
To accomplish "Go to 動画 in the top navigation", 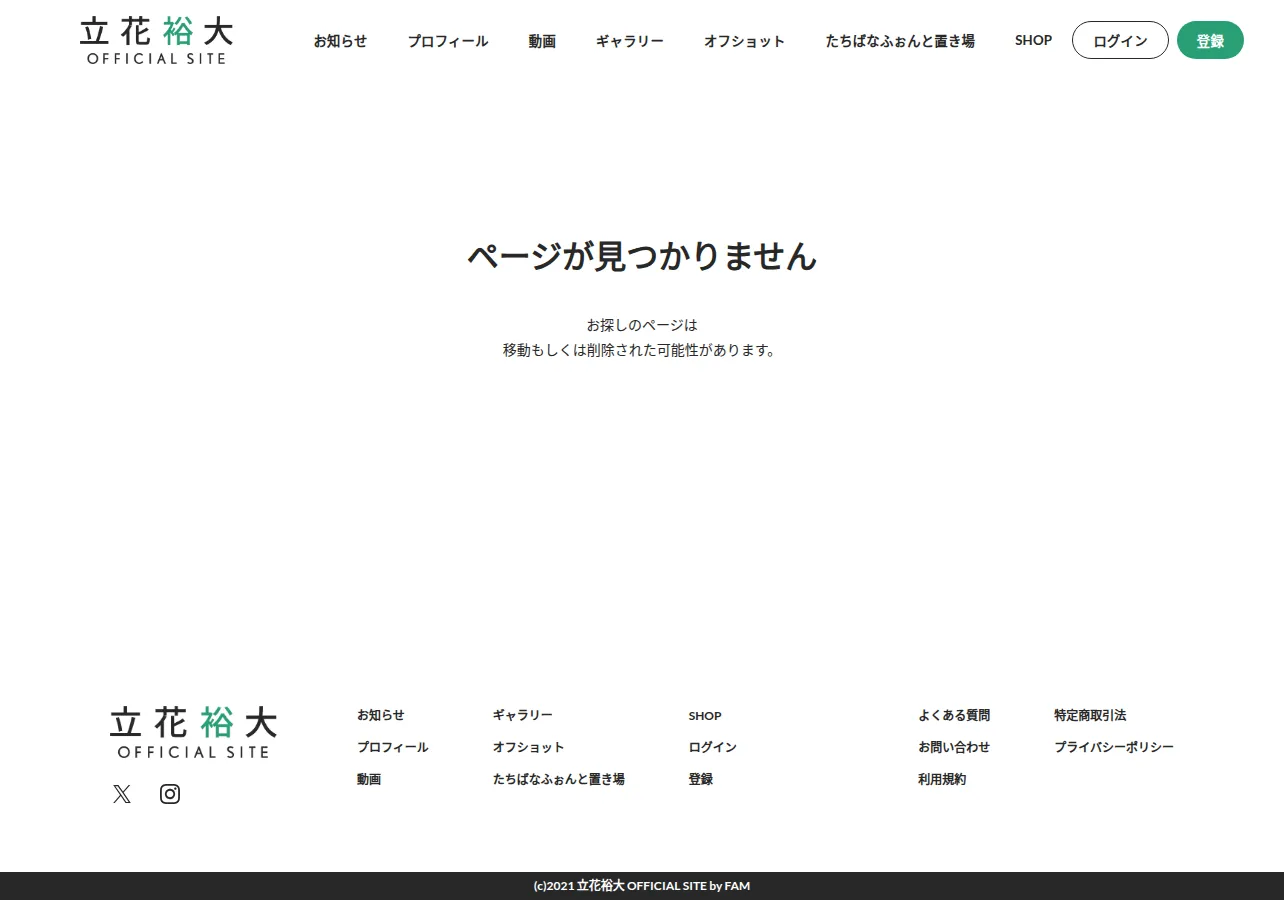I will [x=542, y=41].
